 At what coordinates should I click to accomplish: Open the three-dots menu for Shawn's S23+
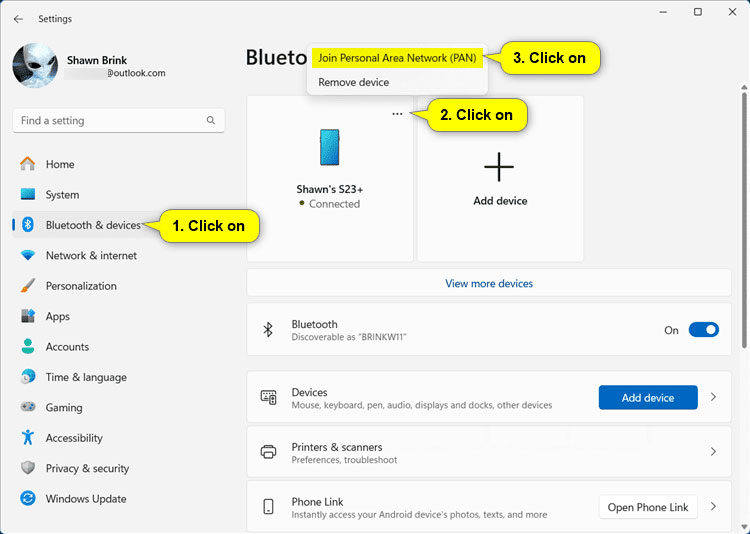click(x=397, y=114)
